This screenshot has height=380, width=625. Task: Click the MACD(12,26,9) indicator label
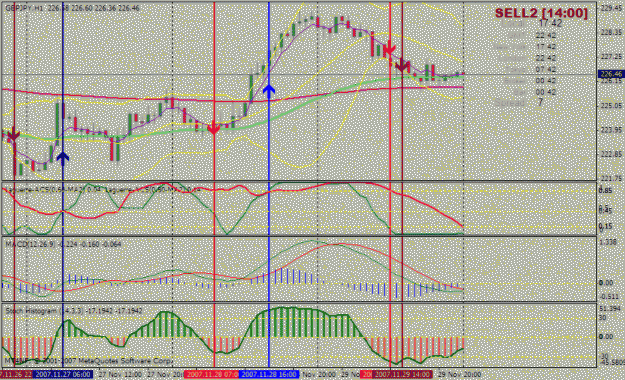tap(30, 244)
